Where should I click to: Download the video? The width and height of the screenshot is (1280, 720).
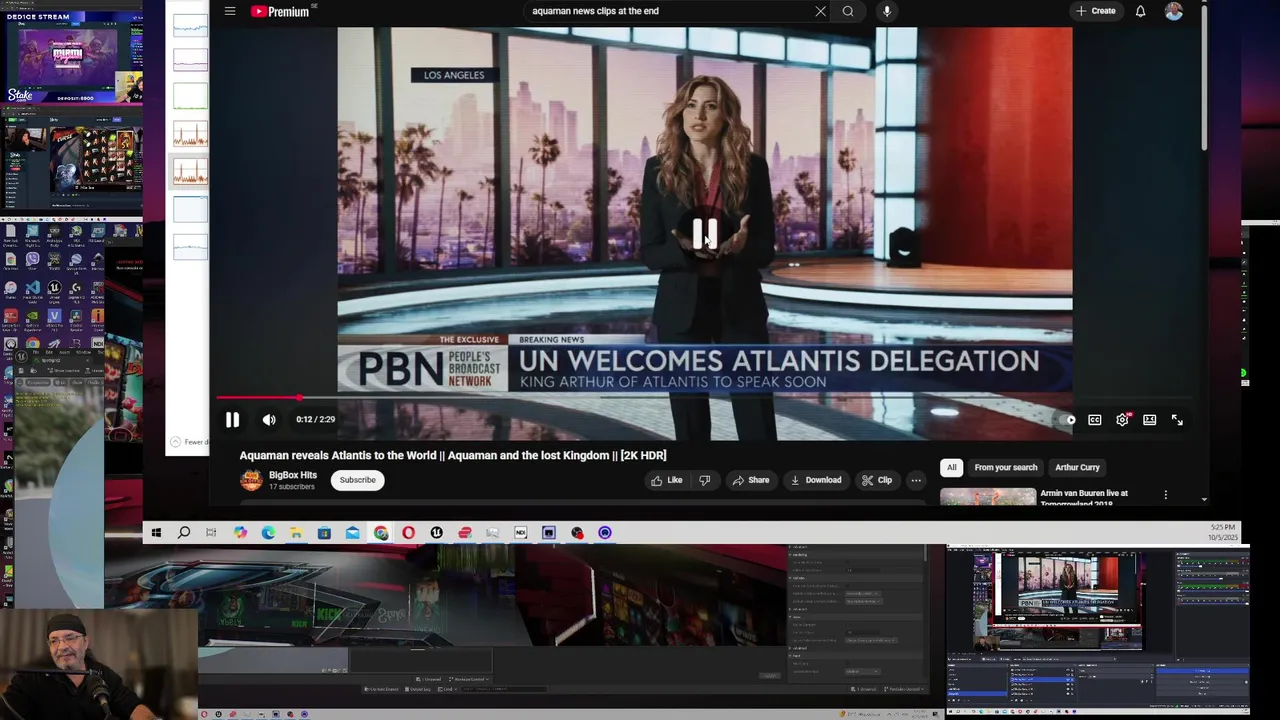[x=816, y=480]
